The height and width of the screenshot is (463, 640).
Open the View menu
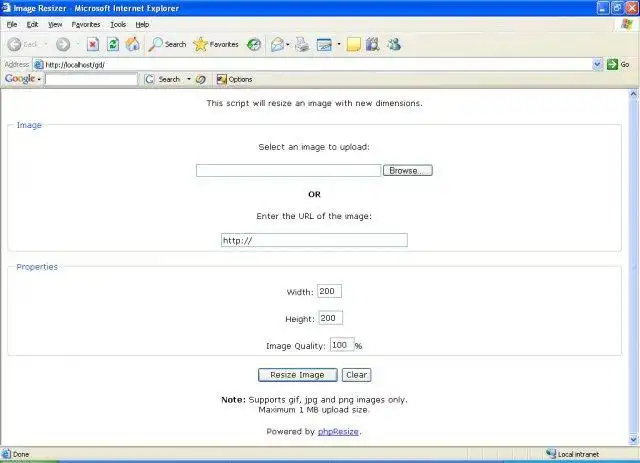(x=55, y=24)
